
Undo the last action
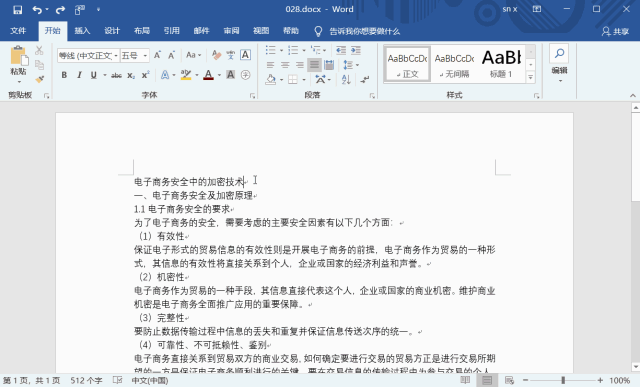(x=37, y=9)
